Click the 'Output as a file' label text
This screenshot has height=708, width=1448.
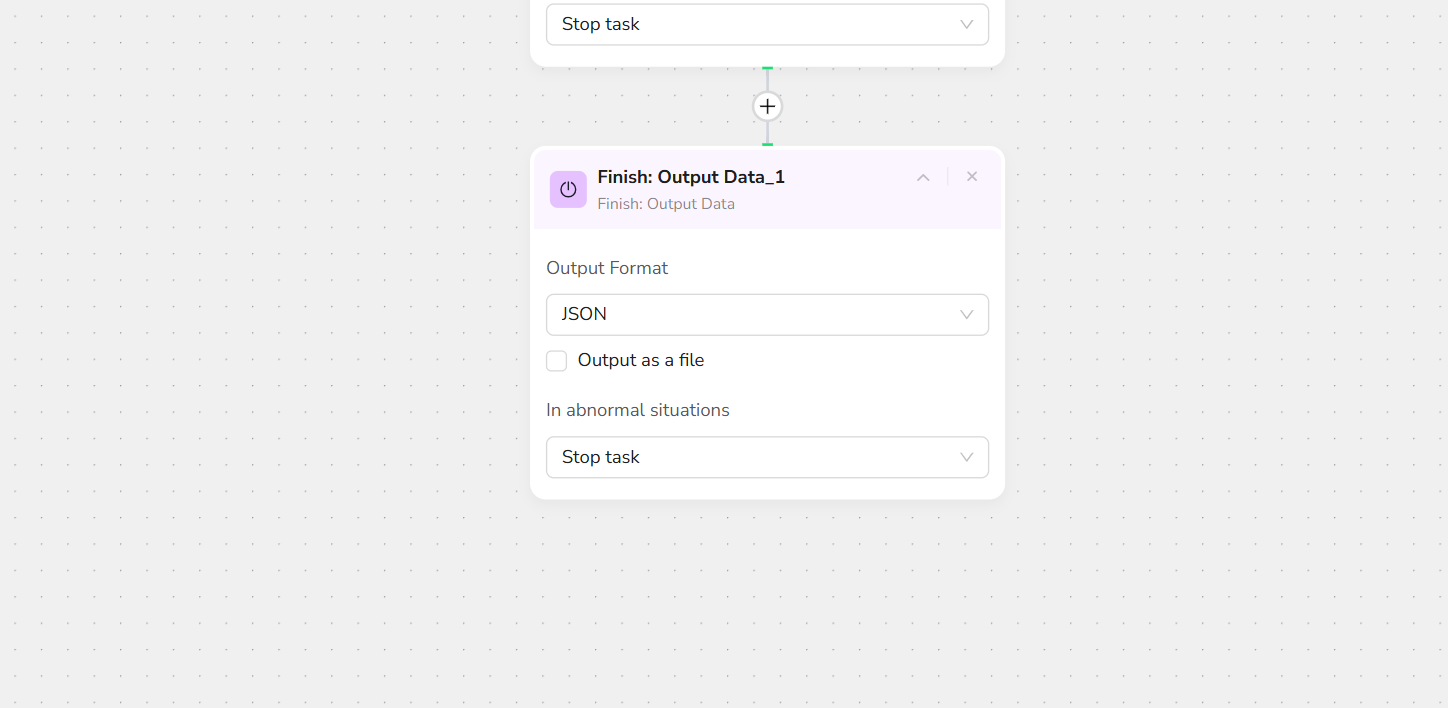pyautogui.click(x=640, y=361)
